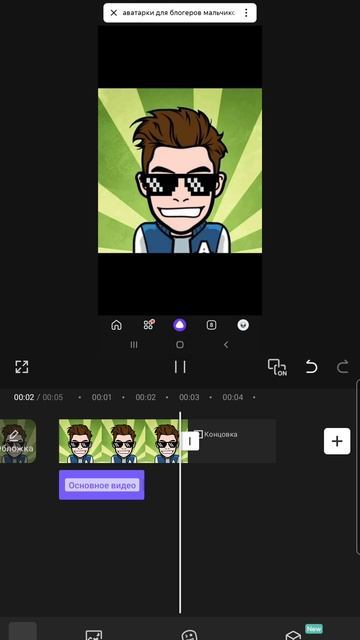Open the cube tool marked New

293,636
